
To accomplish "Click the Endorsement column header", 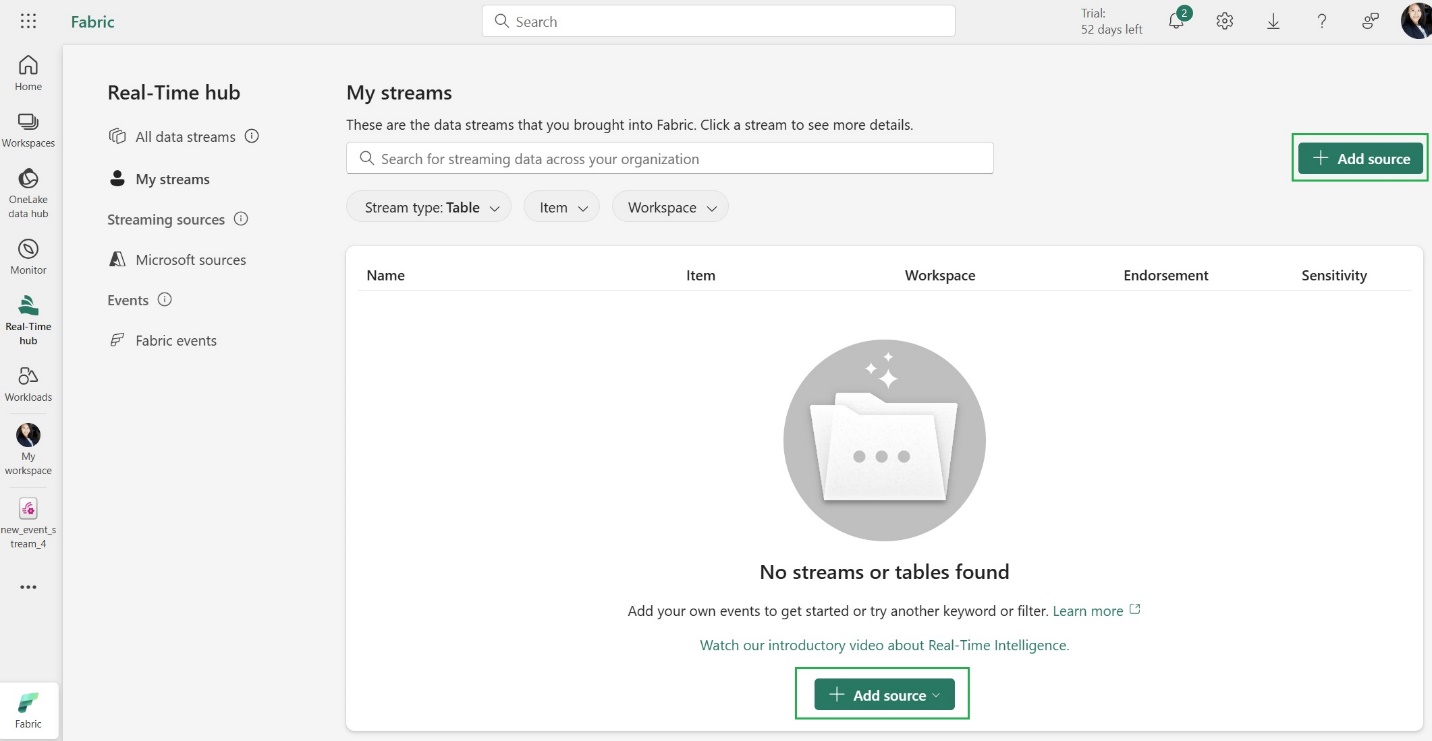I will pos(1166,275).
